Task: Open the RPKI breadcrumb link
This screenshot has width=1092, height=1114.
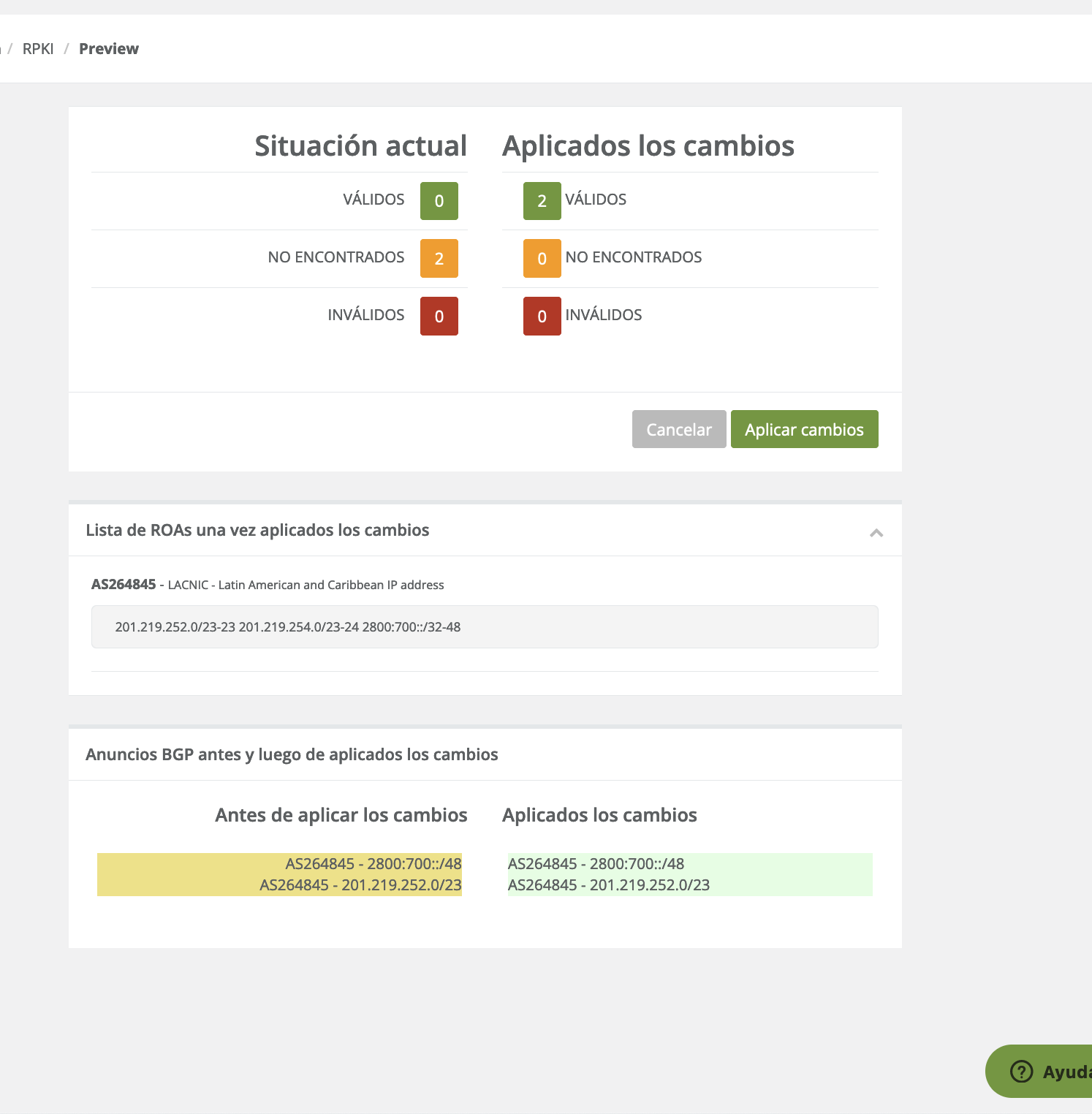Action: tap(38, 49)
